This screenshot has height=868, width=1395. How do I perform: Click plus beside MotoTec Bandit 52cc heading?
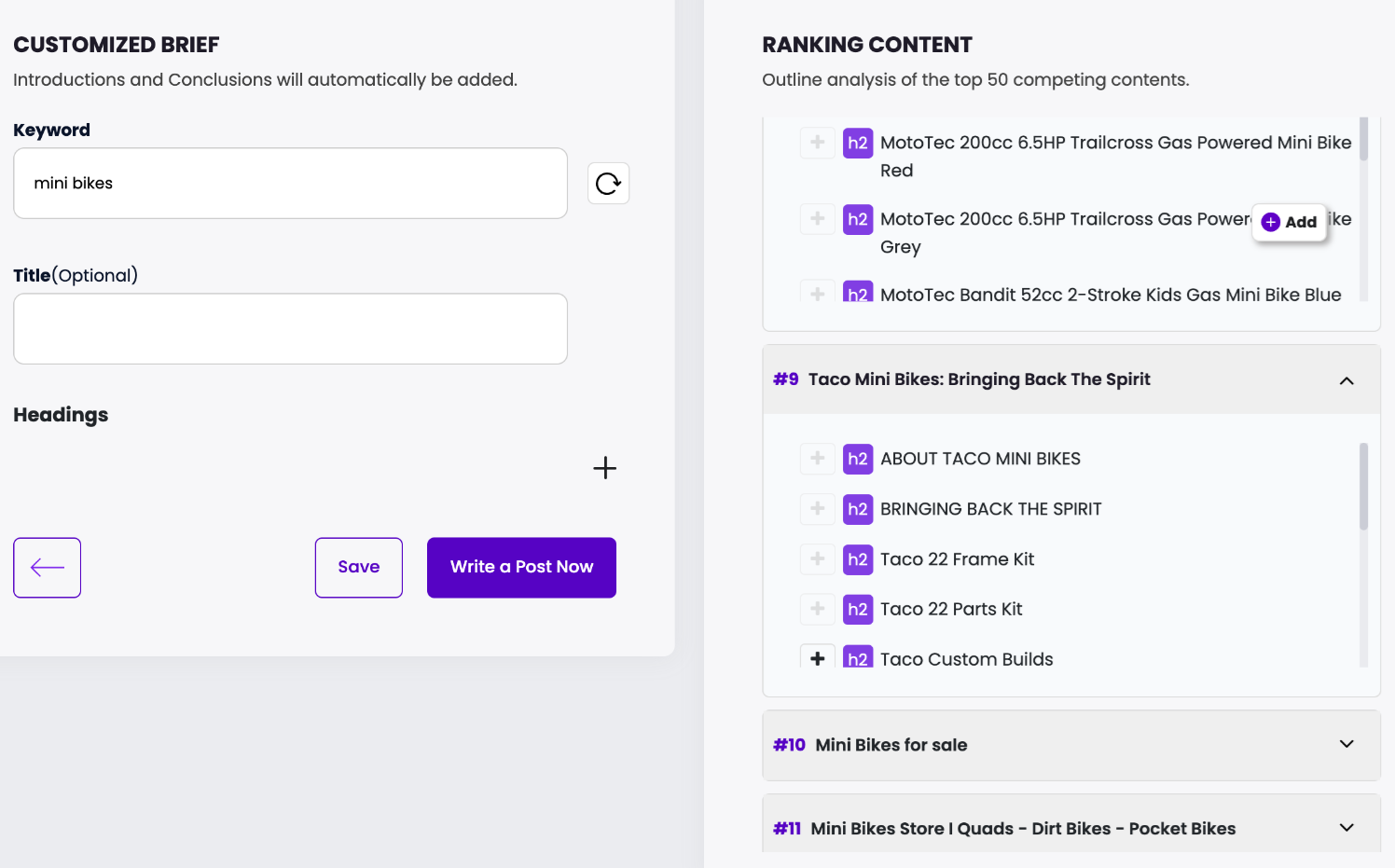[x=817, y=294]
